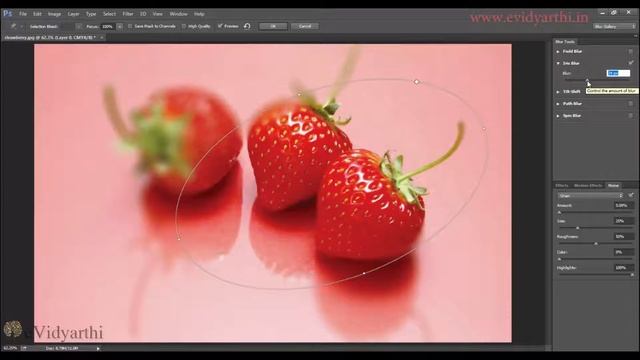This screenshot has height=360, width=640.
Task: Enable the Path Blur checkbox
Action: [x=631, y=104]
